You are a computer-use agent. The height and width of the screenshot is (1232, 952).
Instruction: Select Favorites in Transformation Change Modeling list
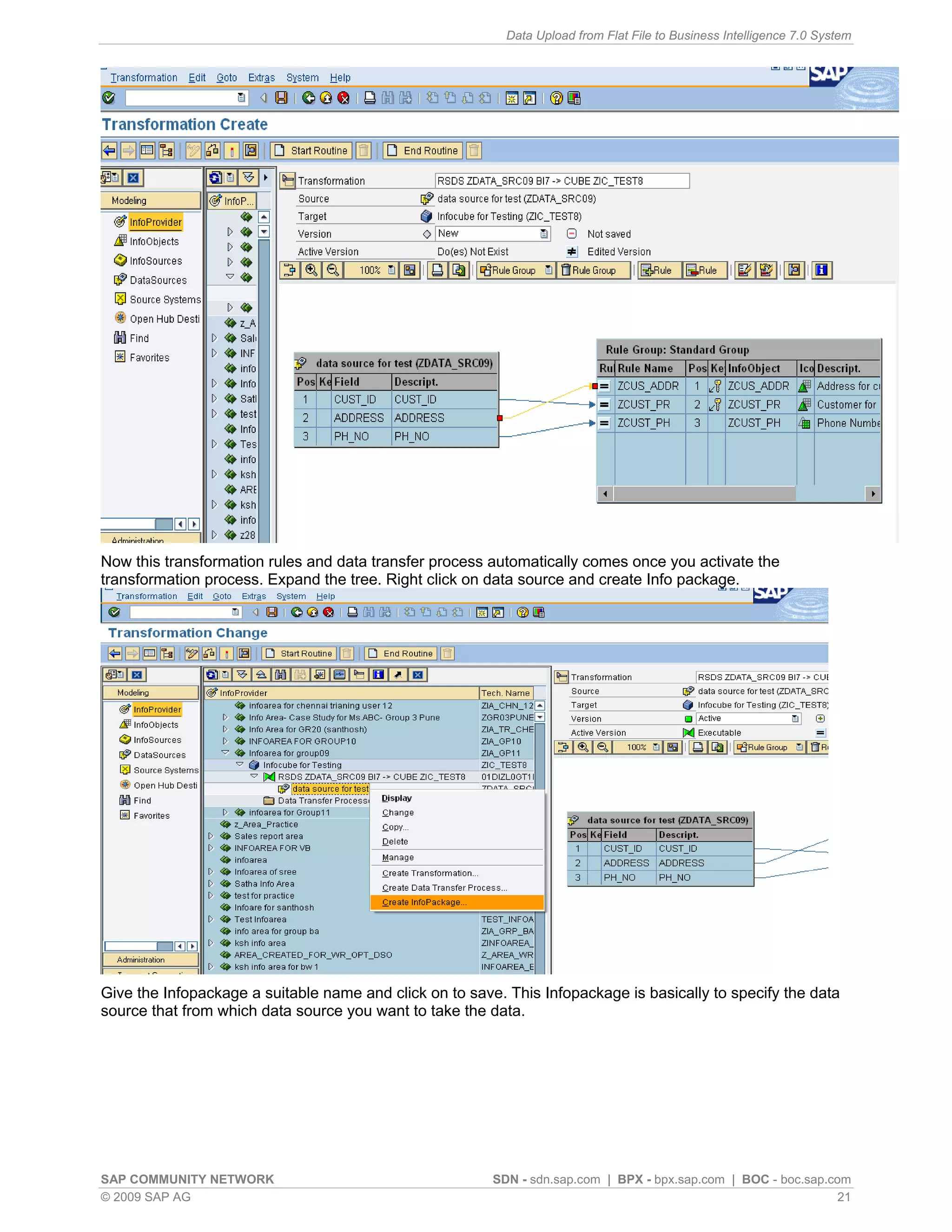pyautogui.click(x=151, y=816)
